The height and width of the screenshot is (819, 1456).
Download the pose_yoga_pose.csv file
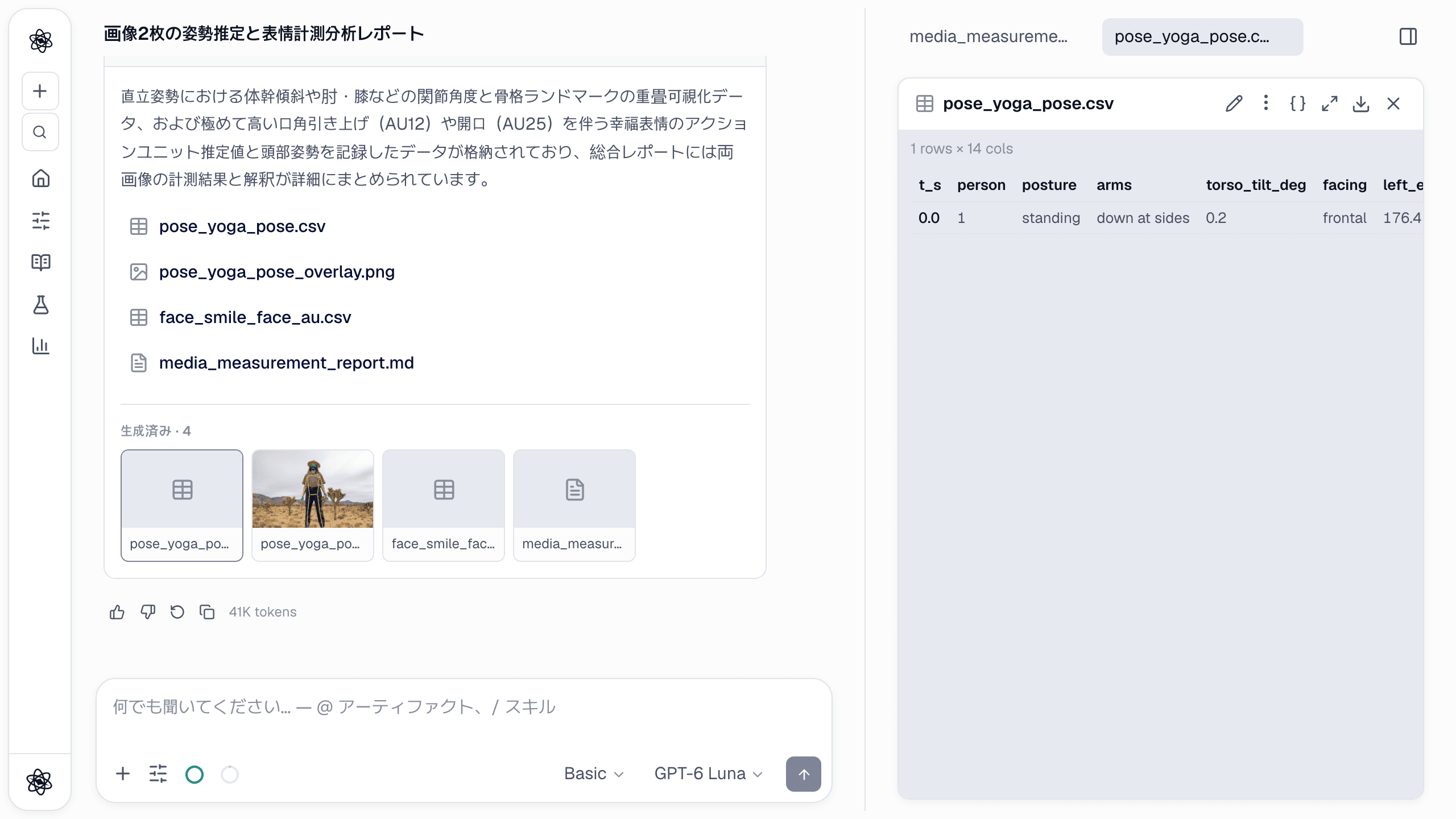1361,104
